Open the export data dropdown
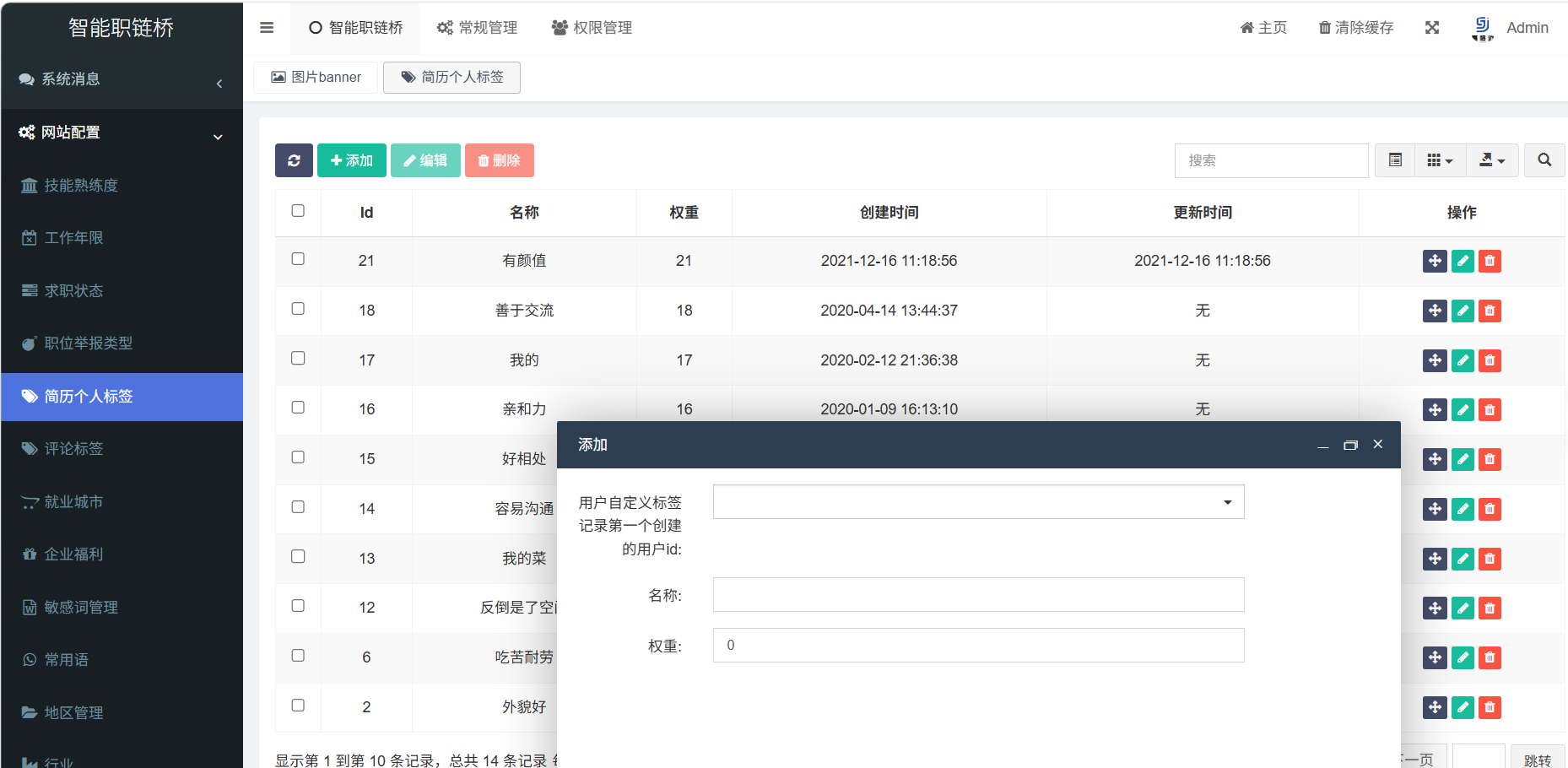The image size is (1568, 768). click(1491, 160)
